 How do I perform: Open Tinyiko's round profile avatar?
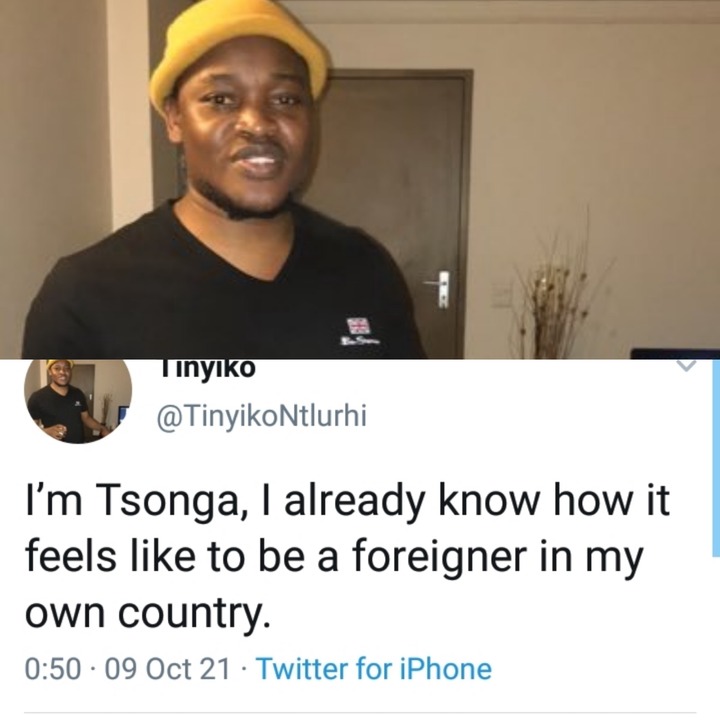coord(78,401)
